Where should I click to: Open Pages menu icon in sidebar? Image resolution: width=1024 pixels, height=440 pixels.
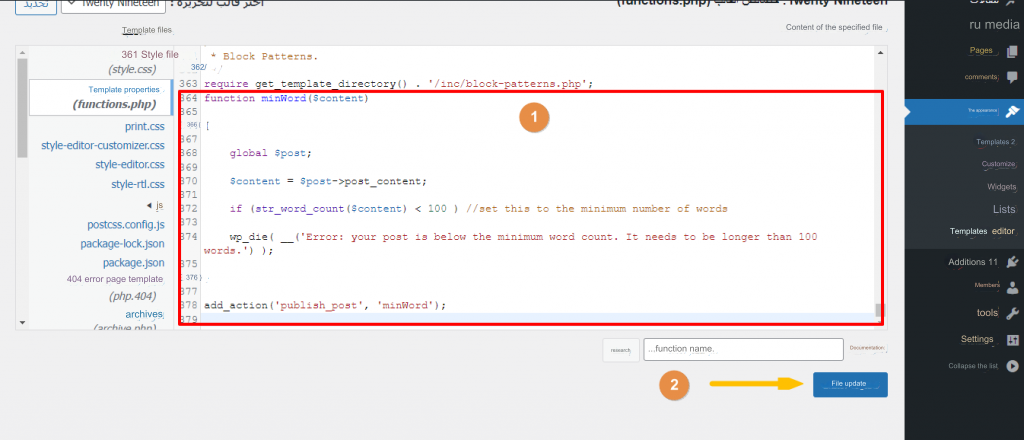[x=1012, y=51]
